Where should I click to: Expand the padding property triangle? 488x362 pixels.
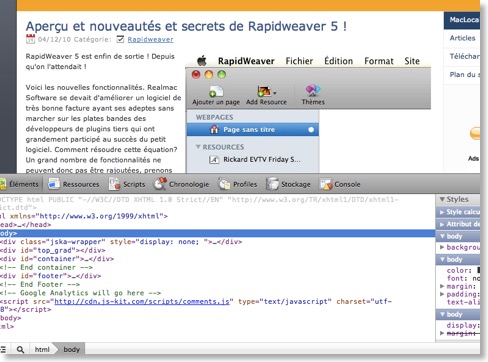(442, 294)
